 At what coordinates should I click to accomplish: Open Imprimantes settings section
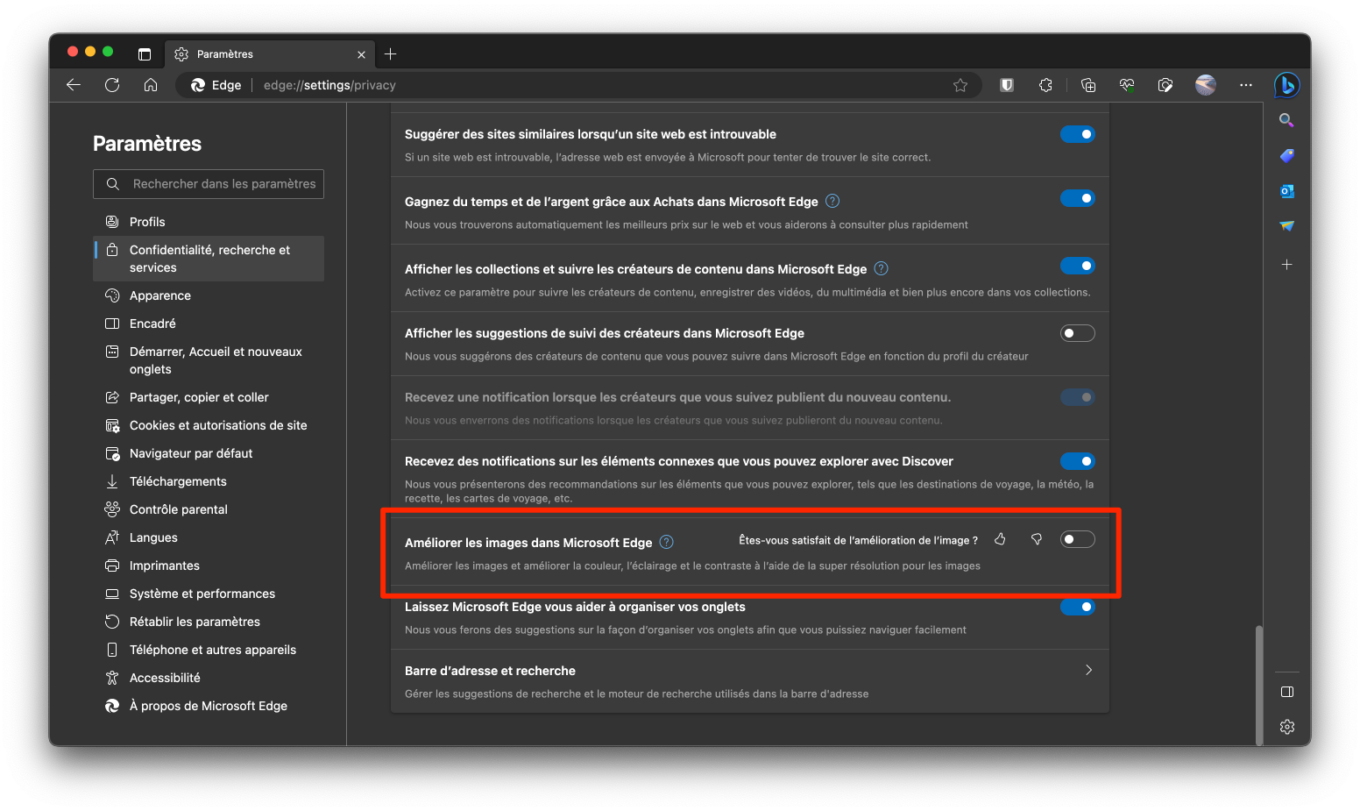[x=208, y=565]
